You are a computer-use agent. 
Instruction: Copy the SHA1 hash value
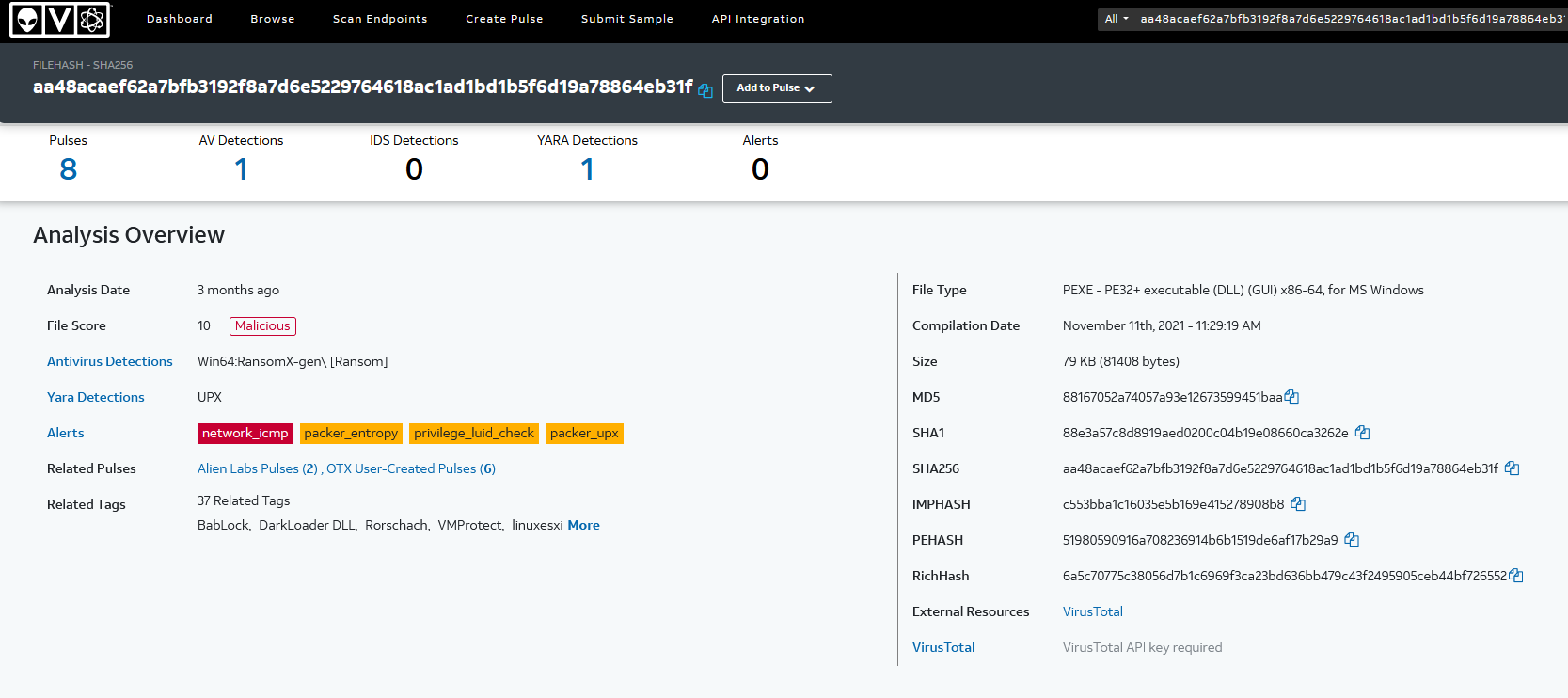pyautogui.click(x=1362, y=433)
